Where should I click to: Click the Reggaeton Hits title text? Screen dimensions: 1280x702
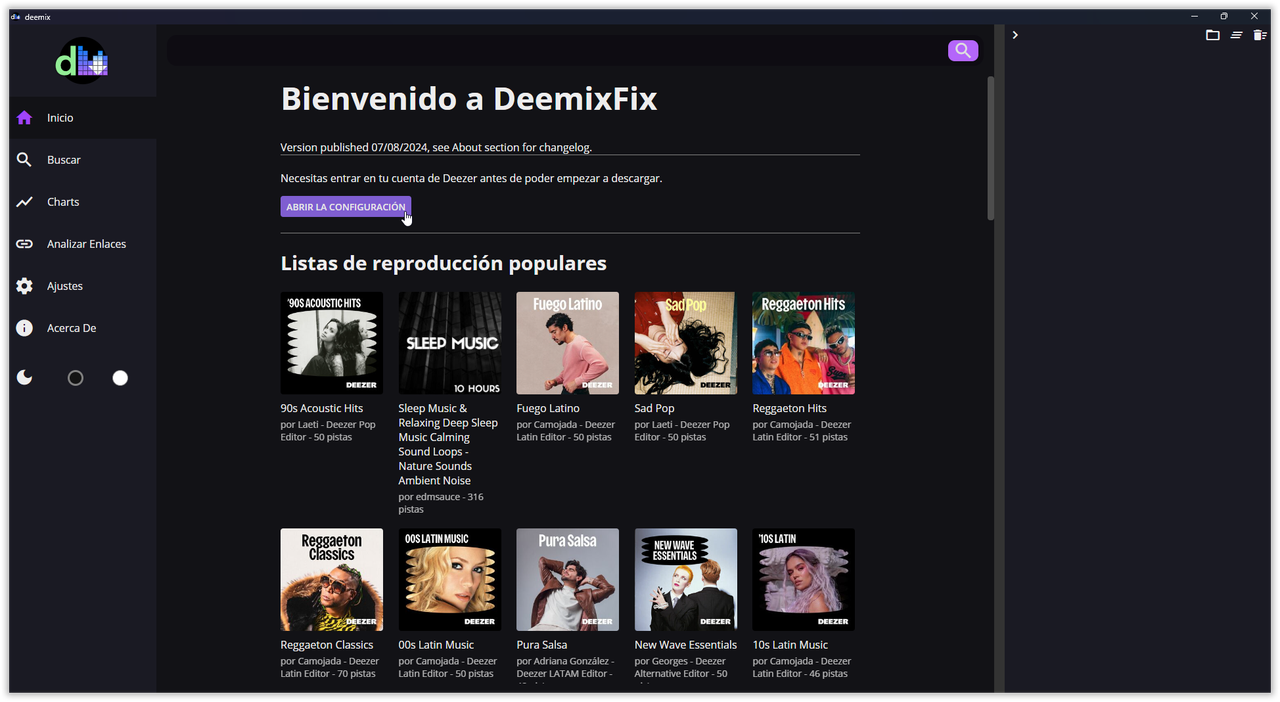790,409
